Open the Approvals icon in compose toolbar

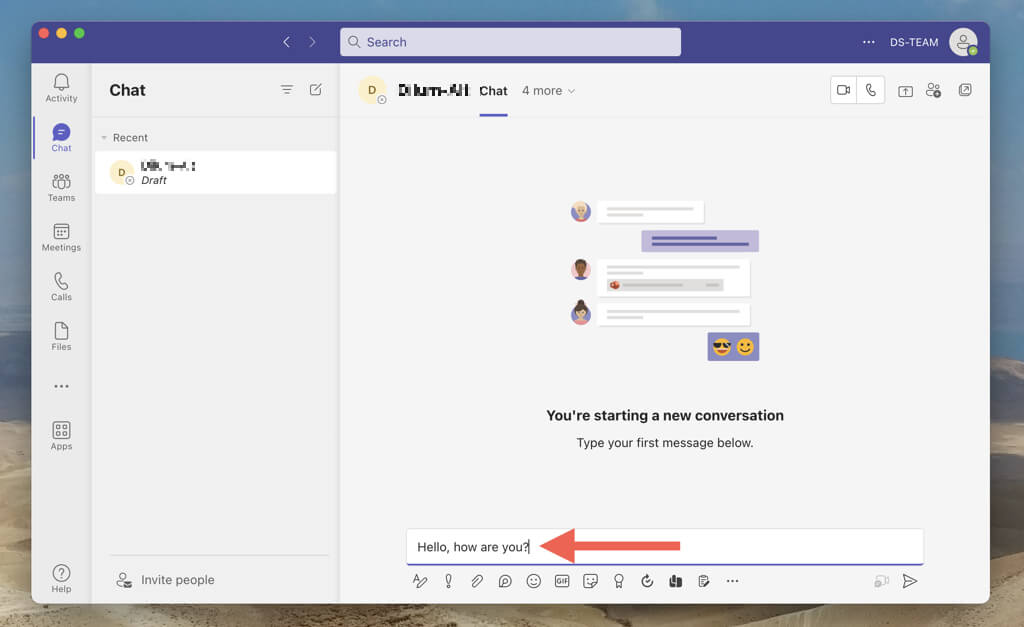pyautogui.click(x=703, y=581)
